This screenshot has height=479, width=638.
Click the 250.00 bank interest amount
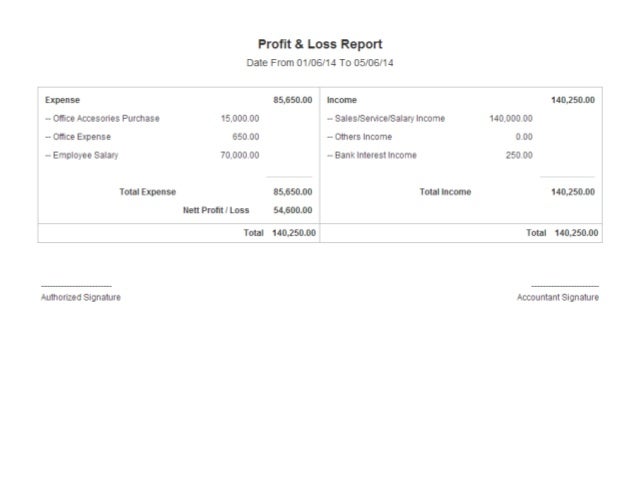click(x=519, y=155)
